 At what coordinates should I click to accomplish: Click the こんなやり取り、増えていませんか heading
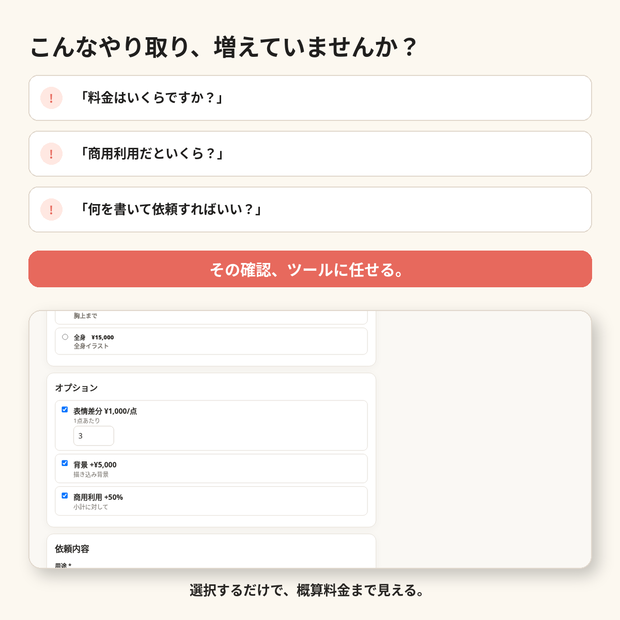pyautogui.click(x=223, y=47)
